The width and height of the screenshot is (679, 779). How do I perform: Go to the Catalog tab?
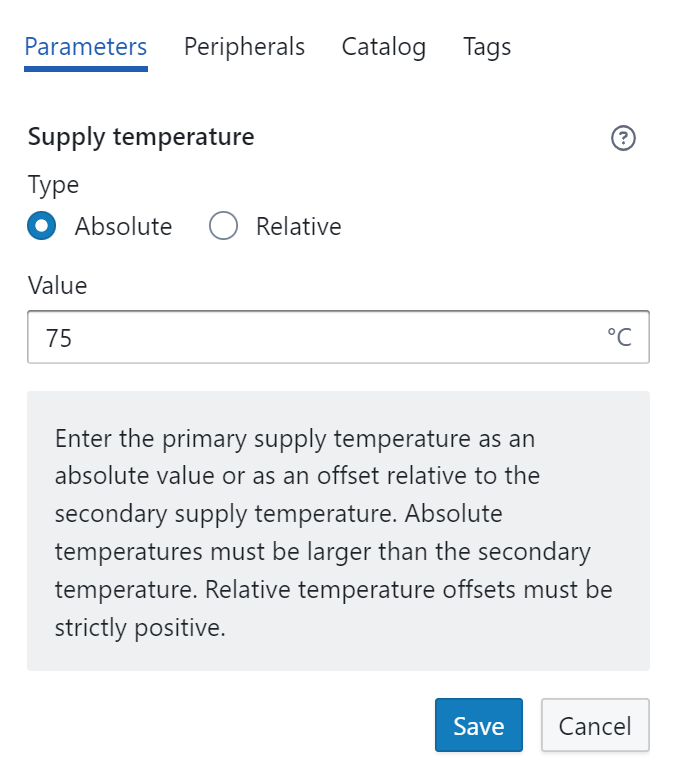383,47
